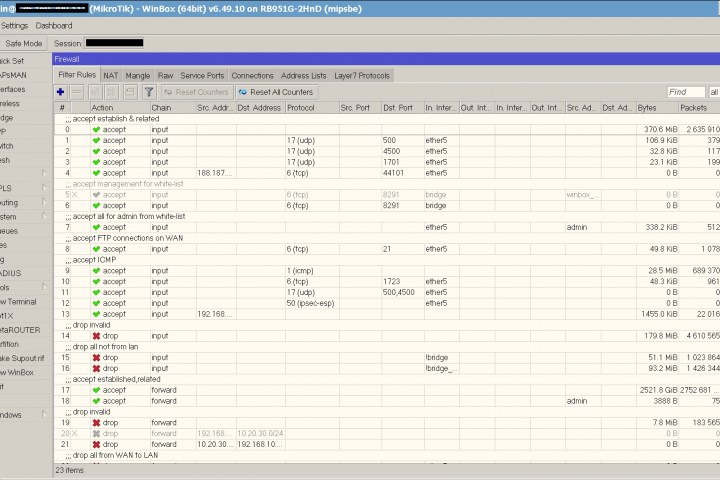Switch to the Connections tab

253,76
